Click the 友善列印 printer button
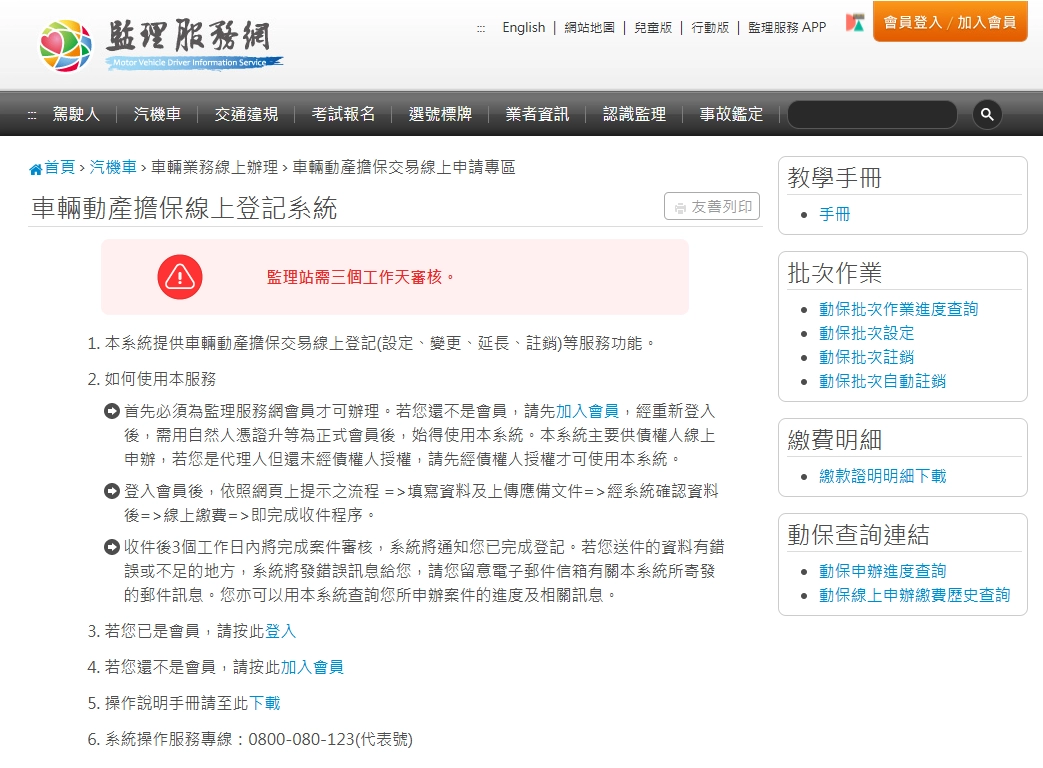Screen dimensions: 1043x768 tap(712, 207)
